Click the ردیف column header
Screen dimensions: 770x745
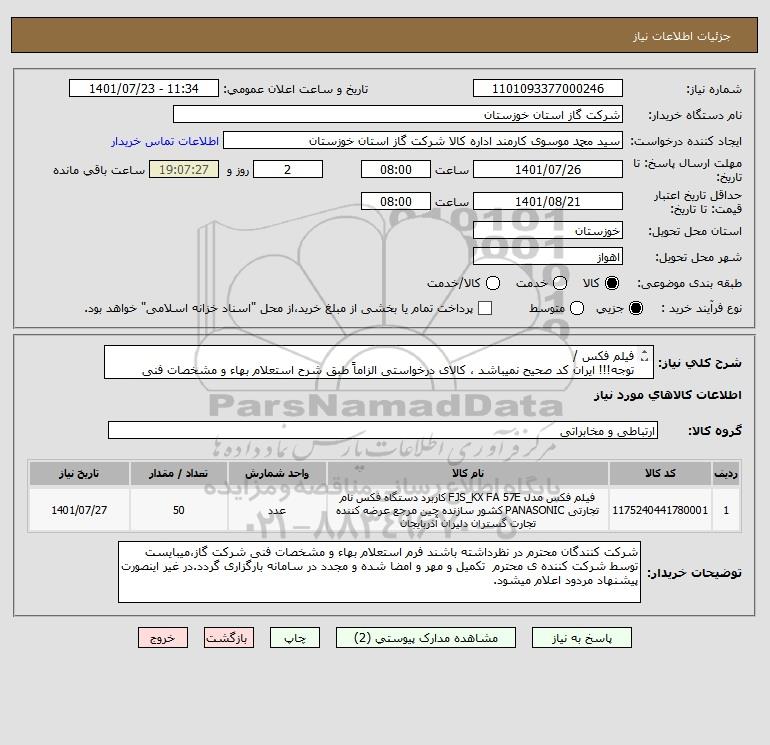726,473
